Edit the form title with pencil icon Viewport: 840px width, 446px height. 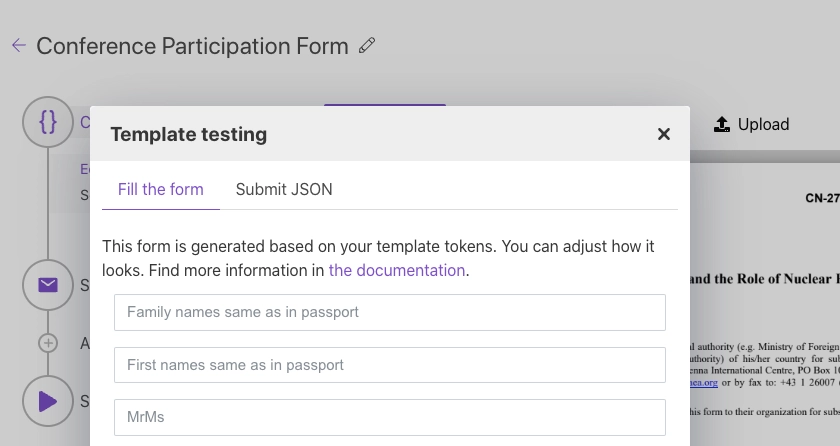click(x=367, y=46)
